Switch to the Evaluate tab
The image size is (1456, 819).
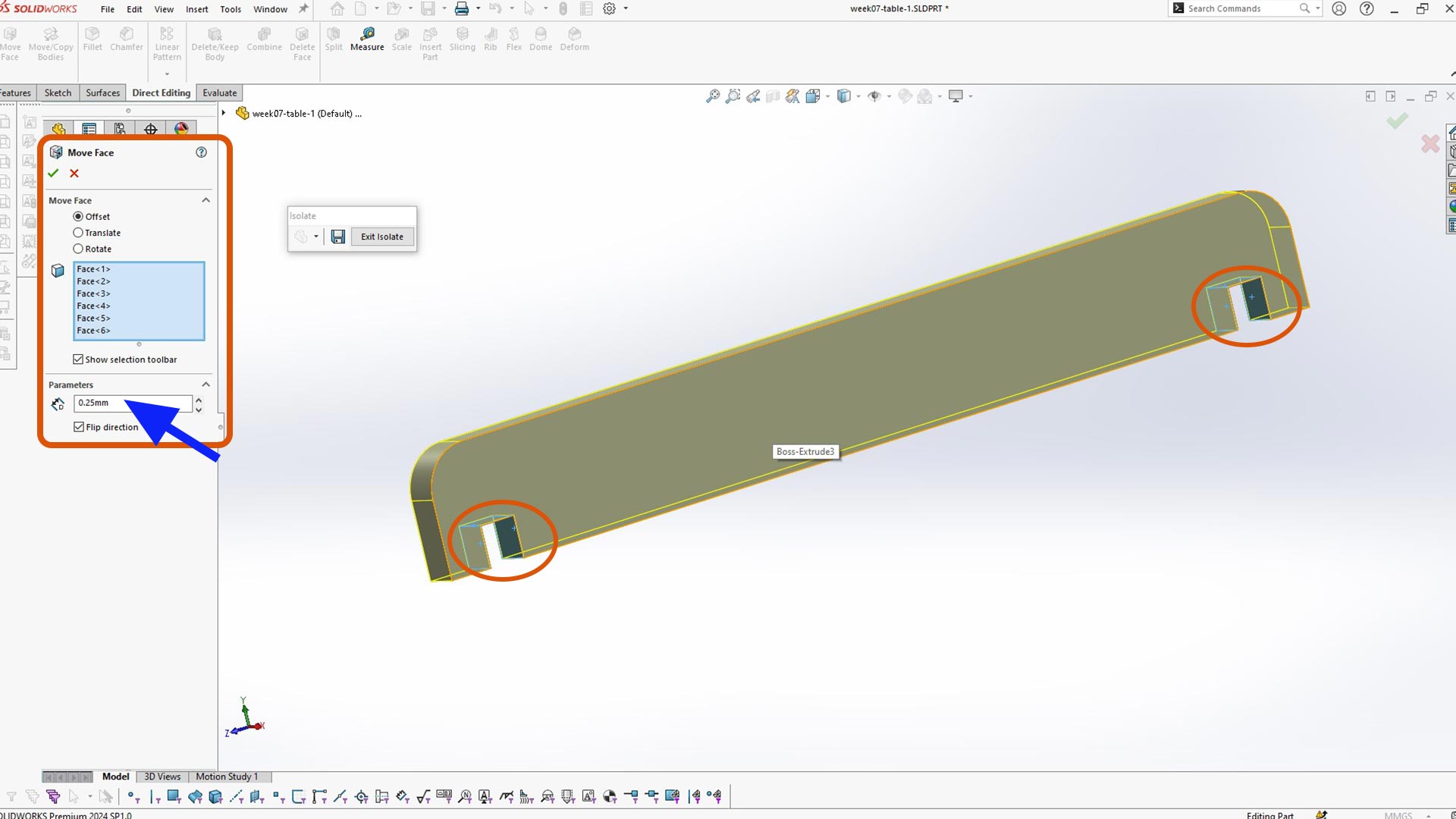(220, 93)
